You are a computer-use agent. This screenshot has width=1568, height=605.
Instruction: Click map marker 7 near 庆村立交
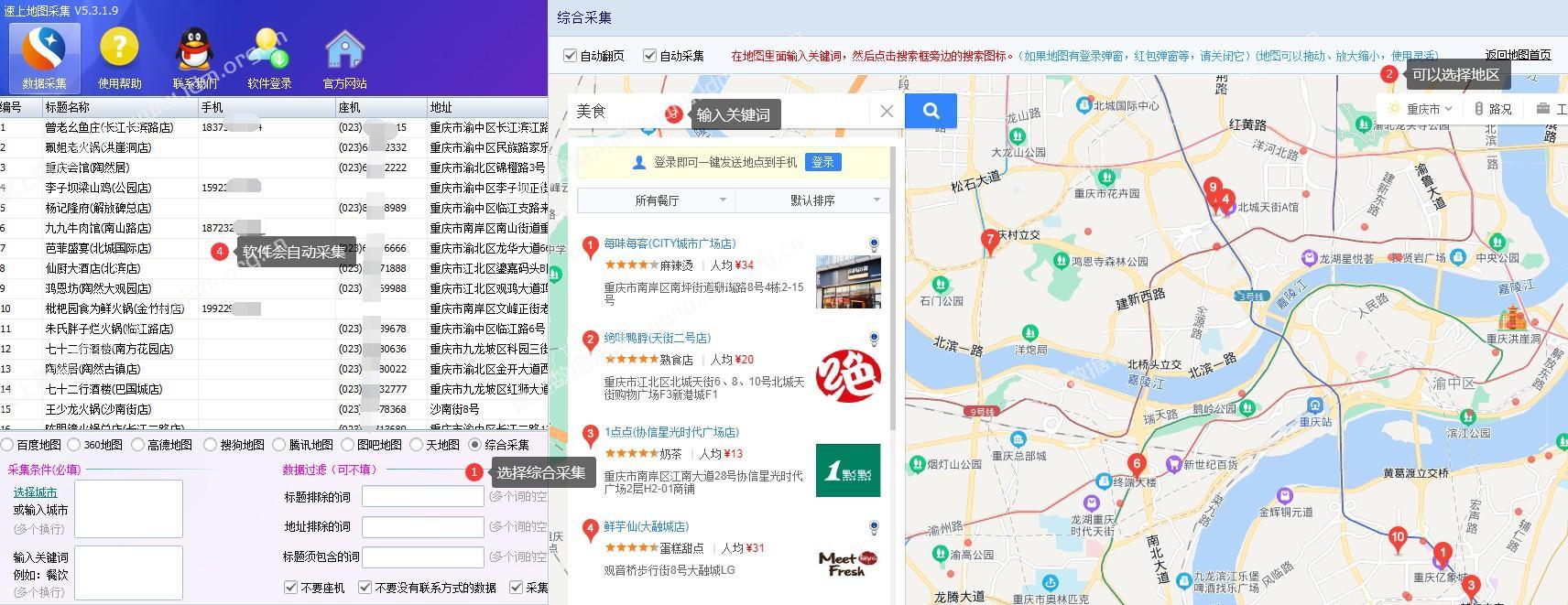coord(989,242)
